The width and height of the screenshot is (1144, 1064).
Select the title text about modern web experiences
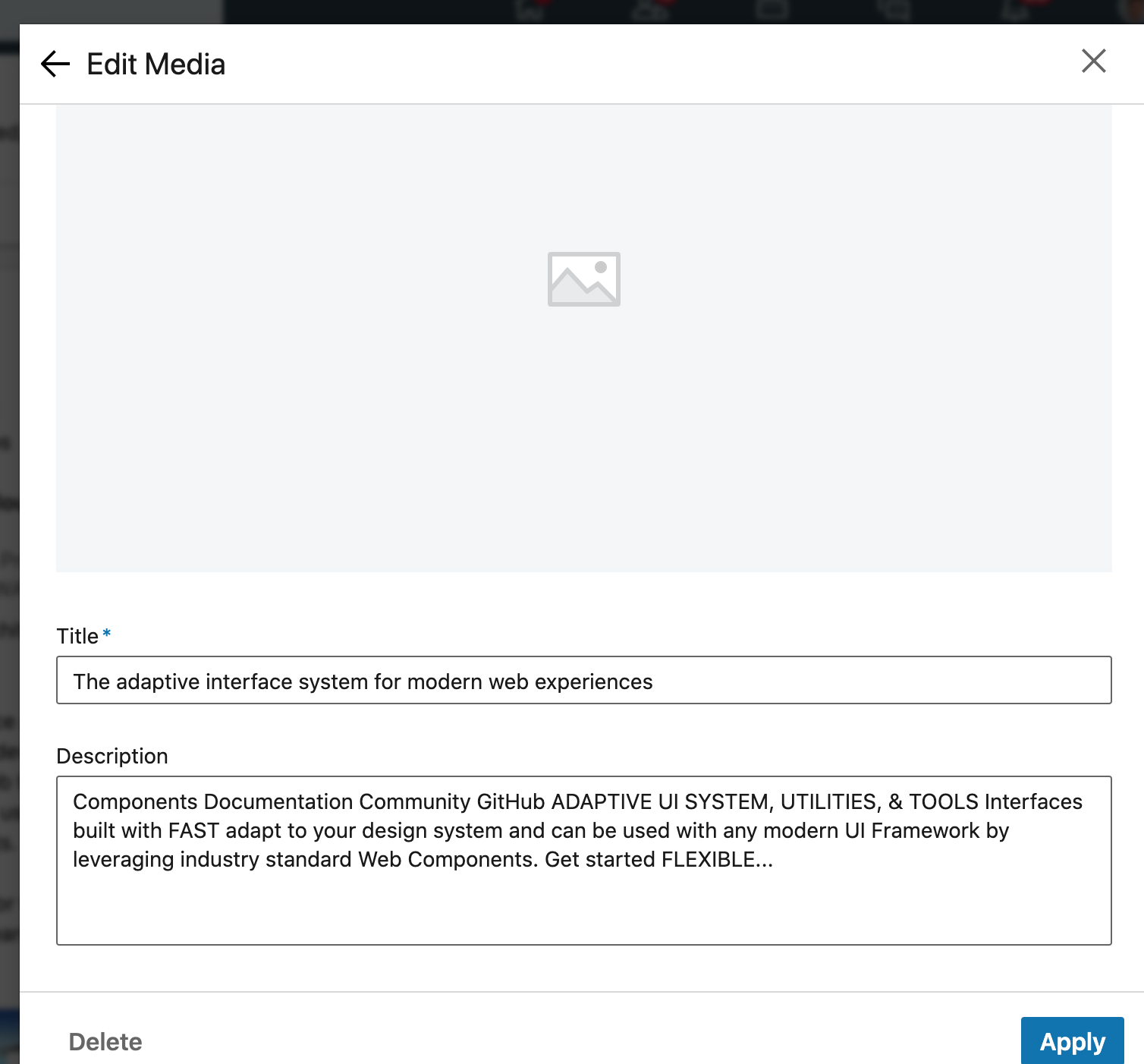(363, 681)
